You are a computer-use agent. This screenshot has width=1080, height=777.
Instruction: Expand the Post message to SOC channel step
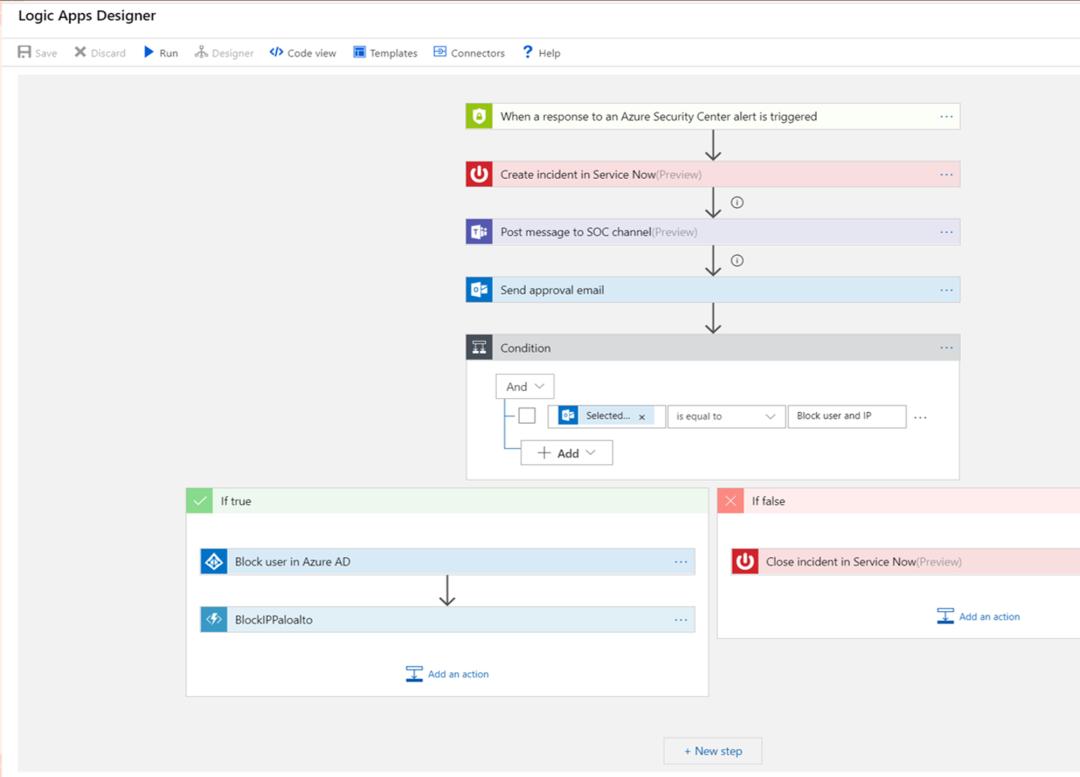(713, 232)
